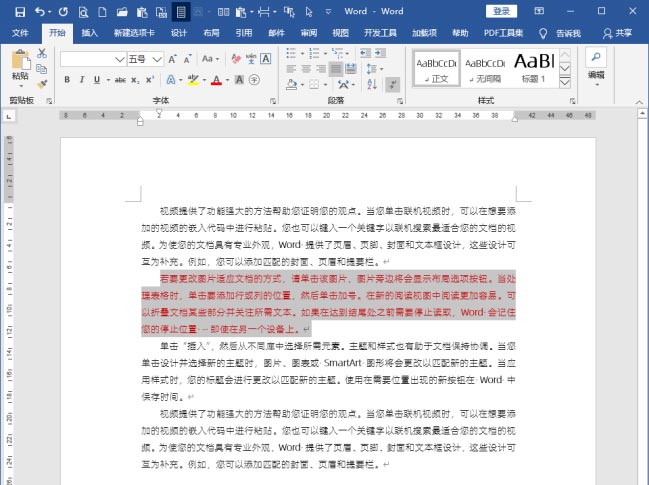Screen dimensions: 649x485
Task: Apply yellow text highlight color
Action: 193,80
